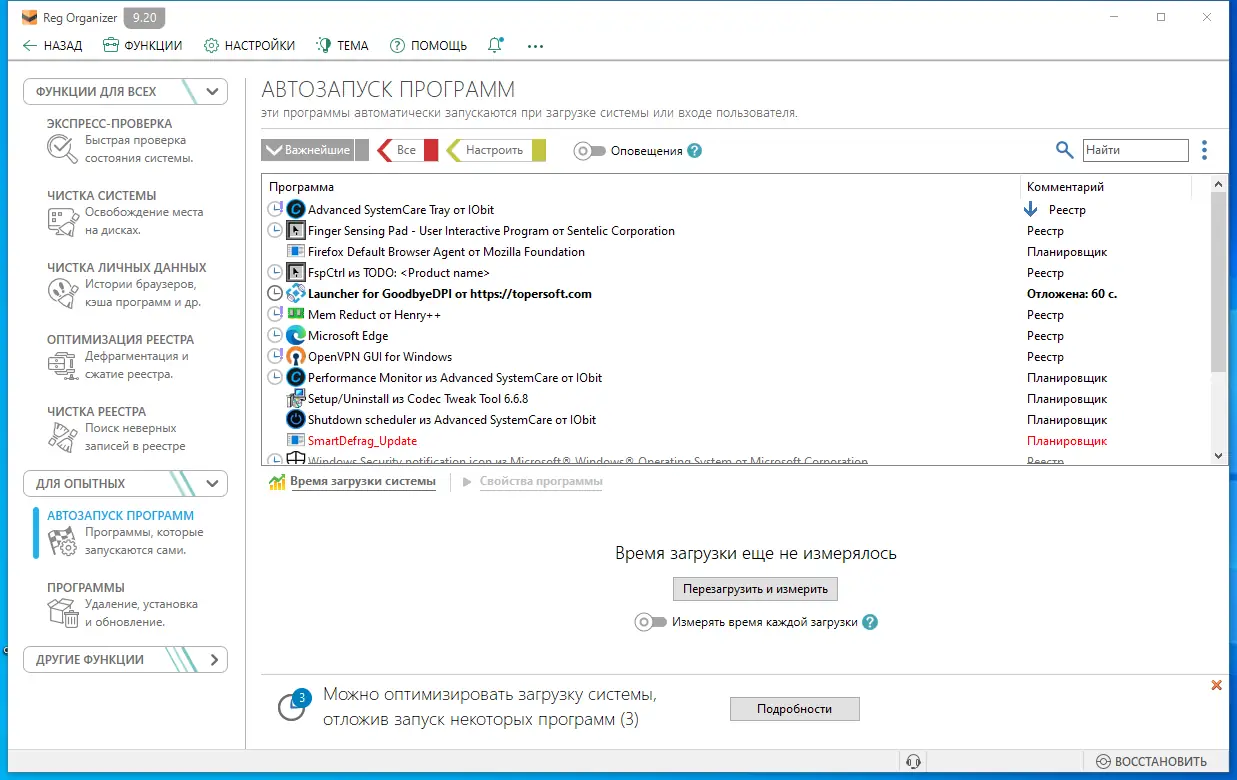Click the magnifier search icon
Viewport: 1237px width, 780px height.
tap(1064, 150)
